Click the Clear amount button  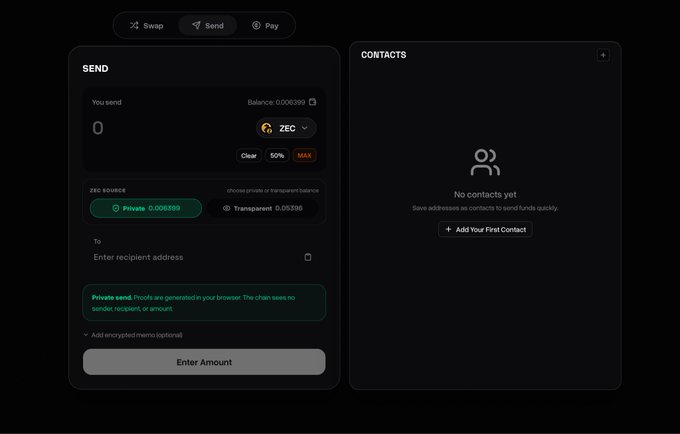point(248,156)
